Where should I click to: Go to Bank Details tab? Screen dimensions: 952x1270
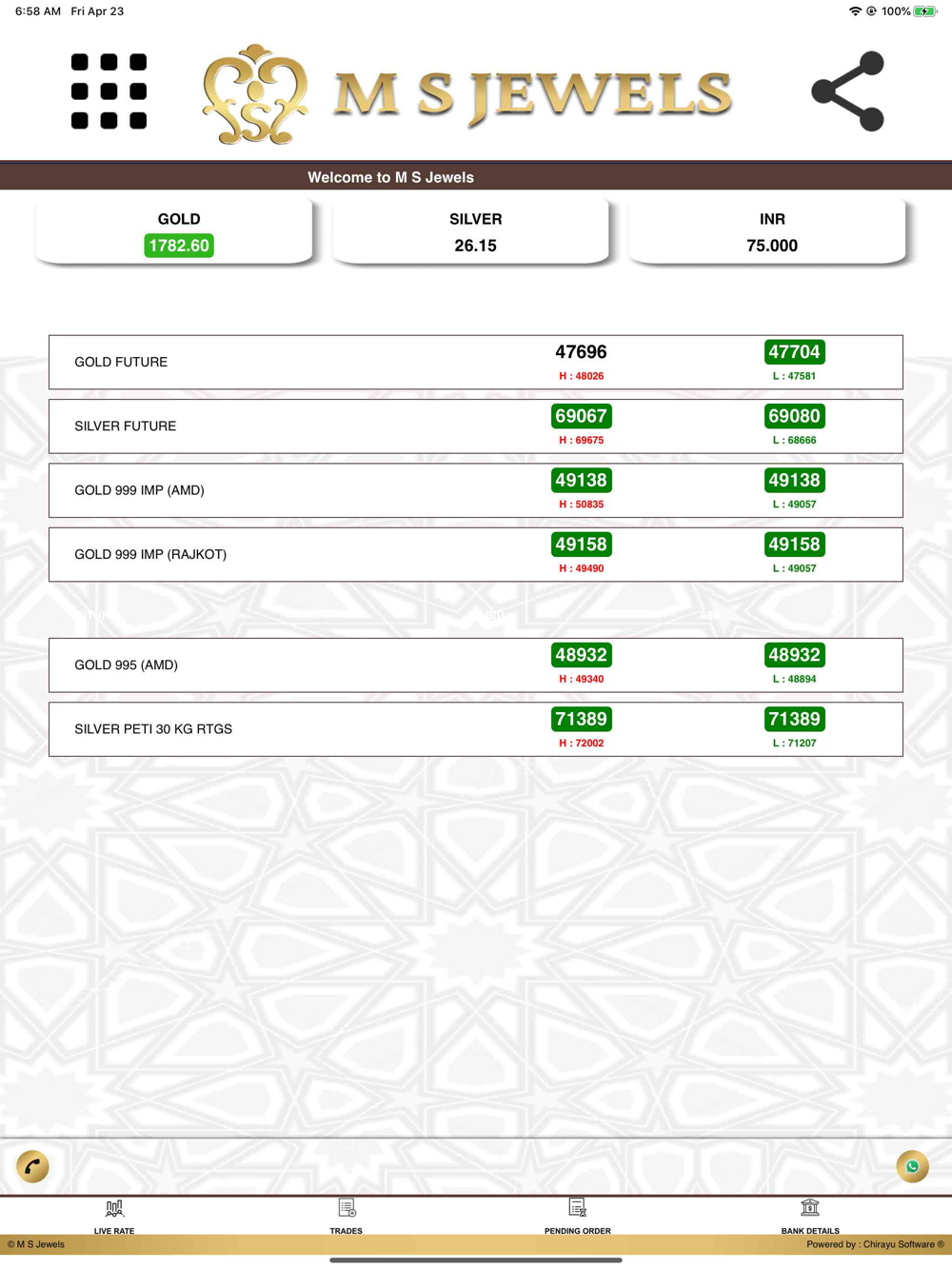(810, 1217)
